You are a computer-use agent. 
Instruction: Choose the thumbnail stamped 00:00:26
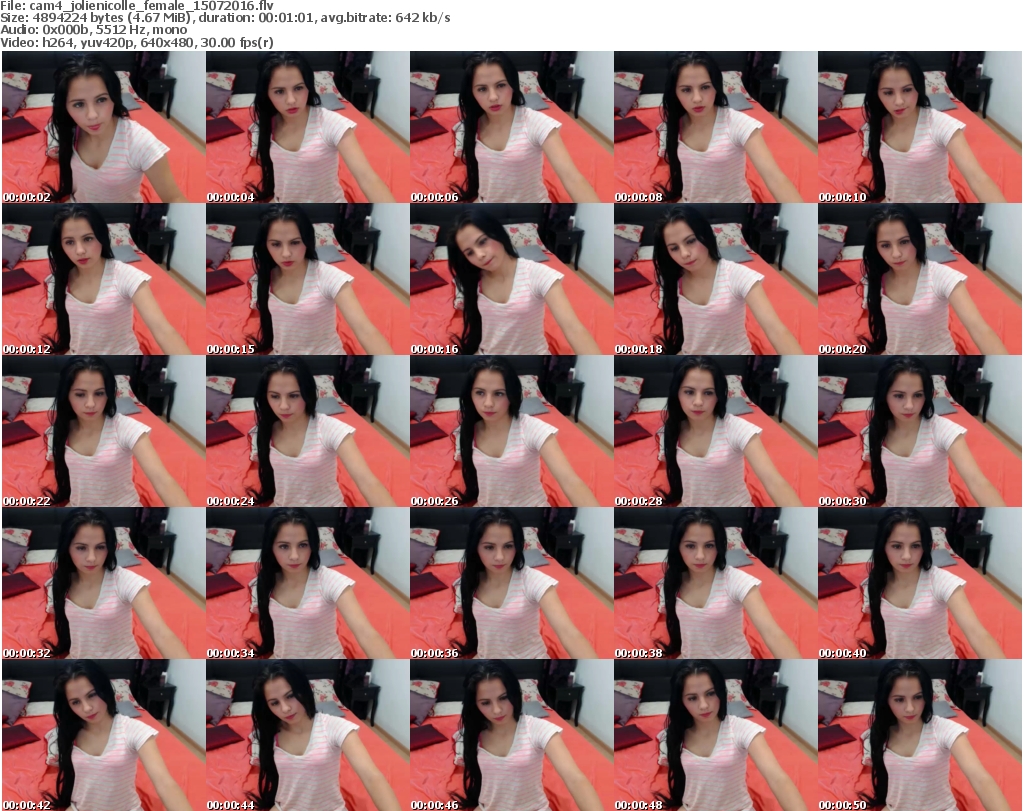pyautogui.click(x=511, y=432)
